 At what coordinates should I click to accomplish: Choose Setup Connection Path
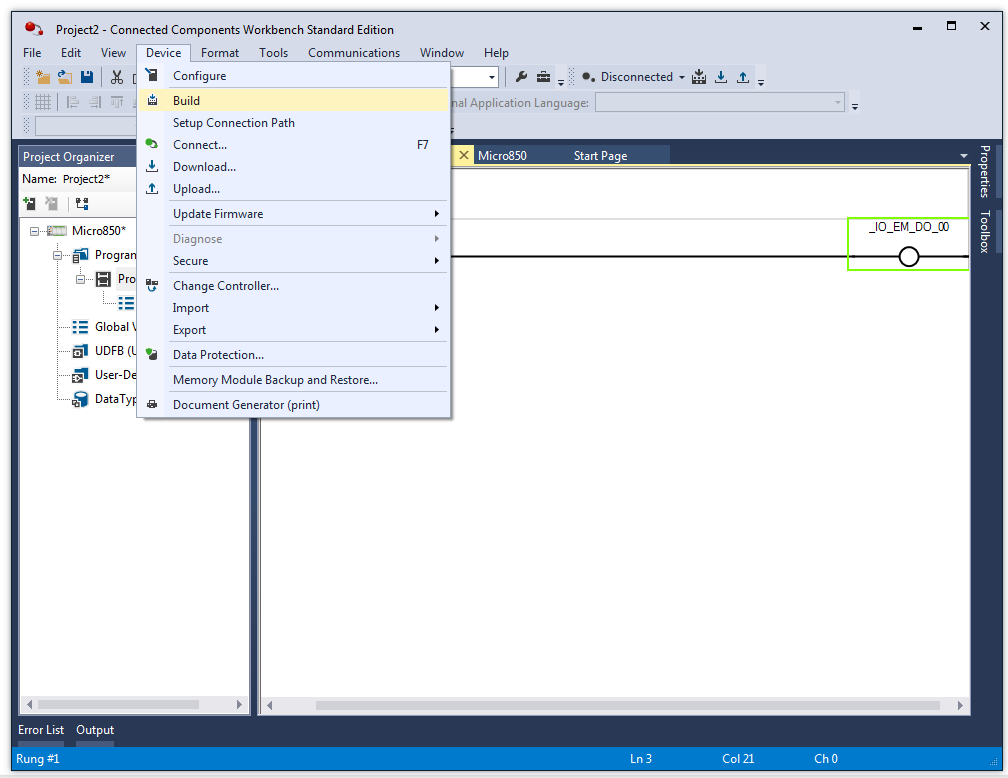tap(294, 122)
